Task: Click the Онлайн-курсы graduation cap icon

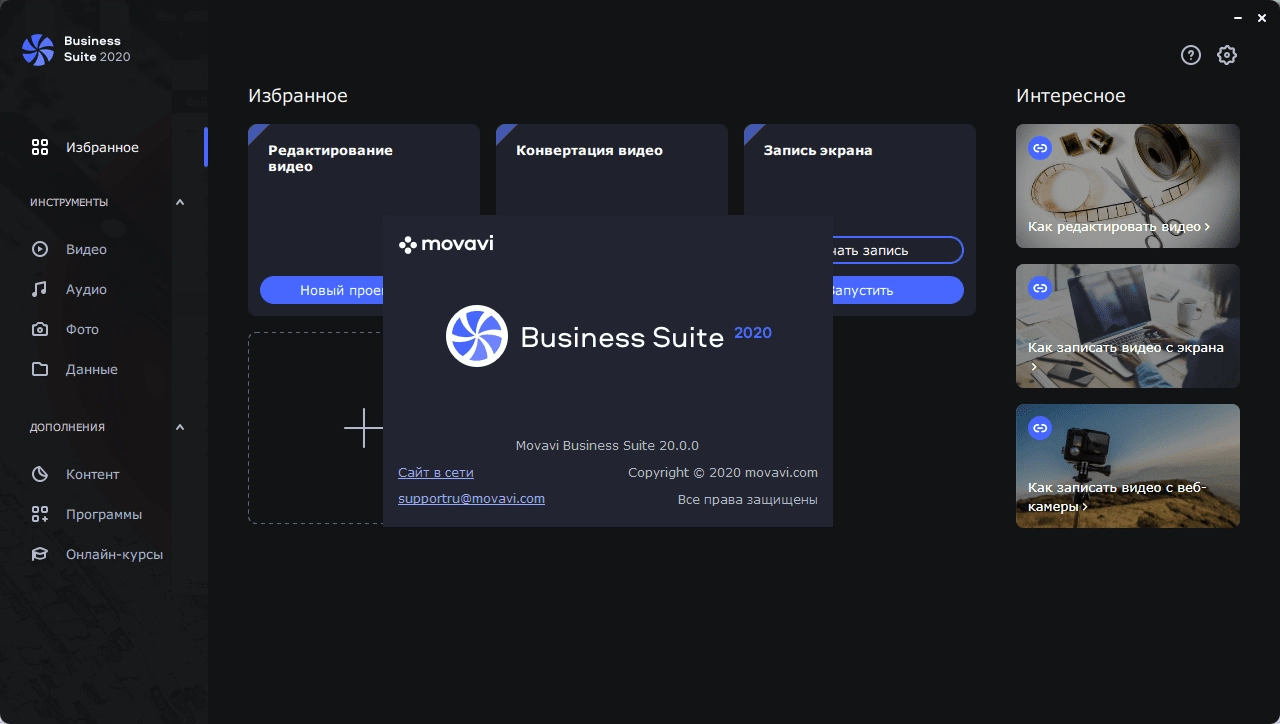Action: [x=40, y=554]
